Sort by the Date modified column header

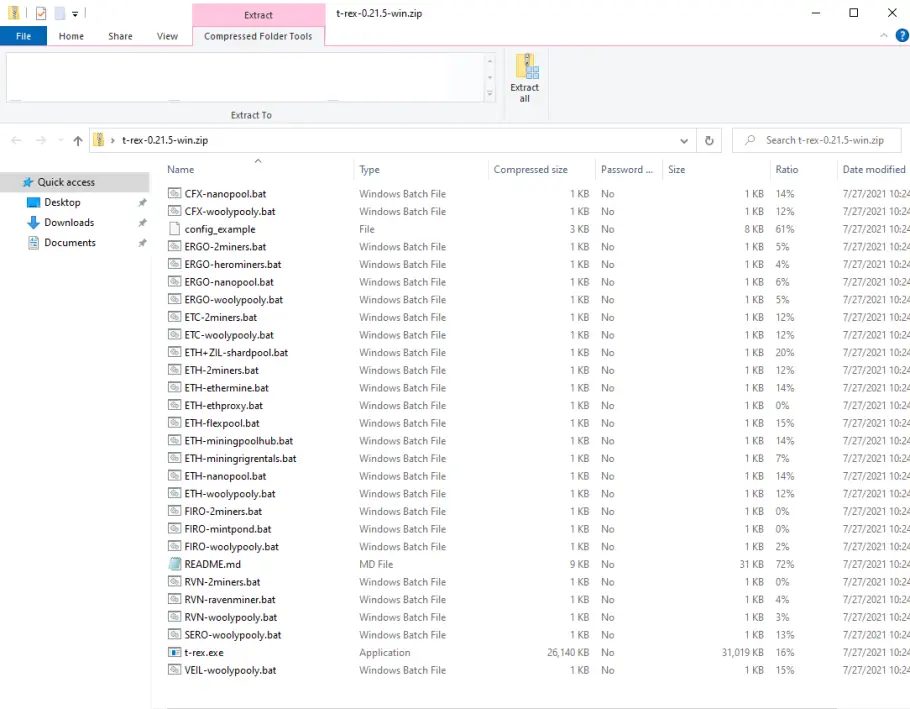click(x=874, y=169)
